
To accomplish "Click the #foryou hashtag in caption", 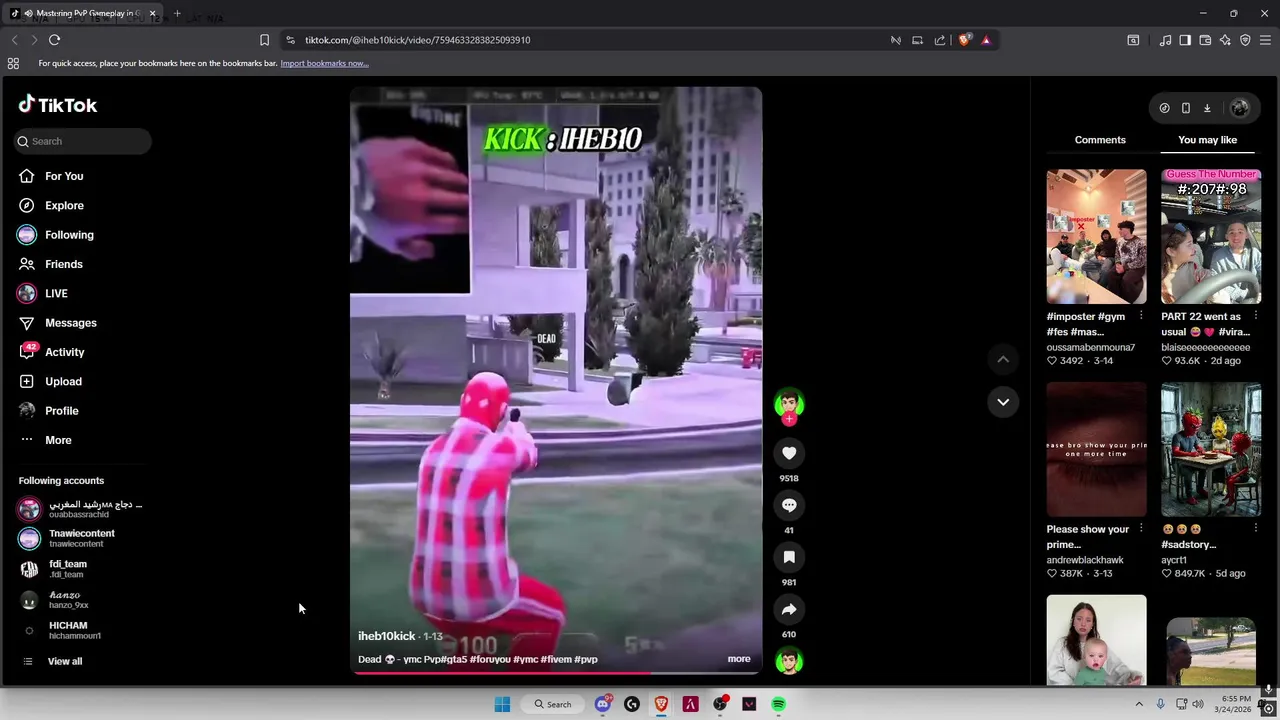I will 490,659.
